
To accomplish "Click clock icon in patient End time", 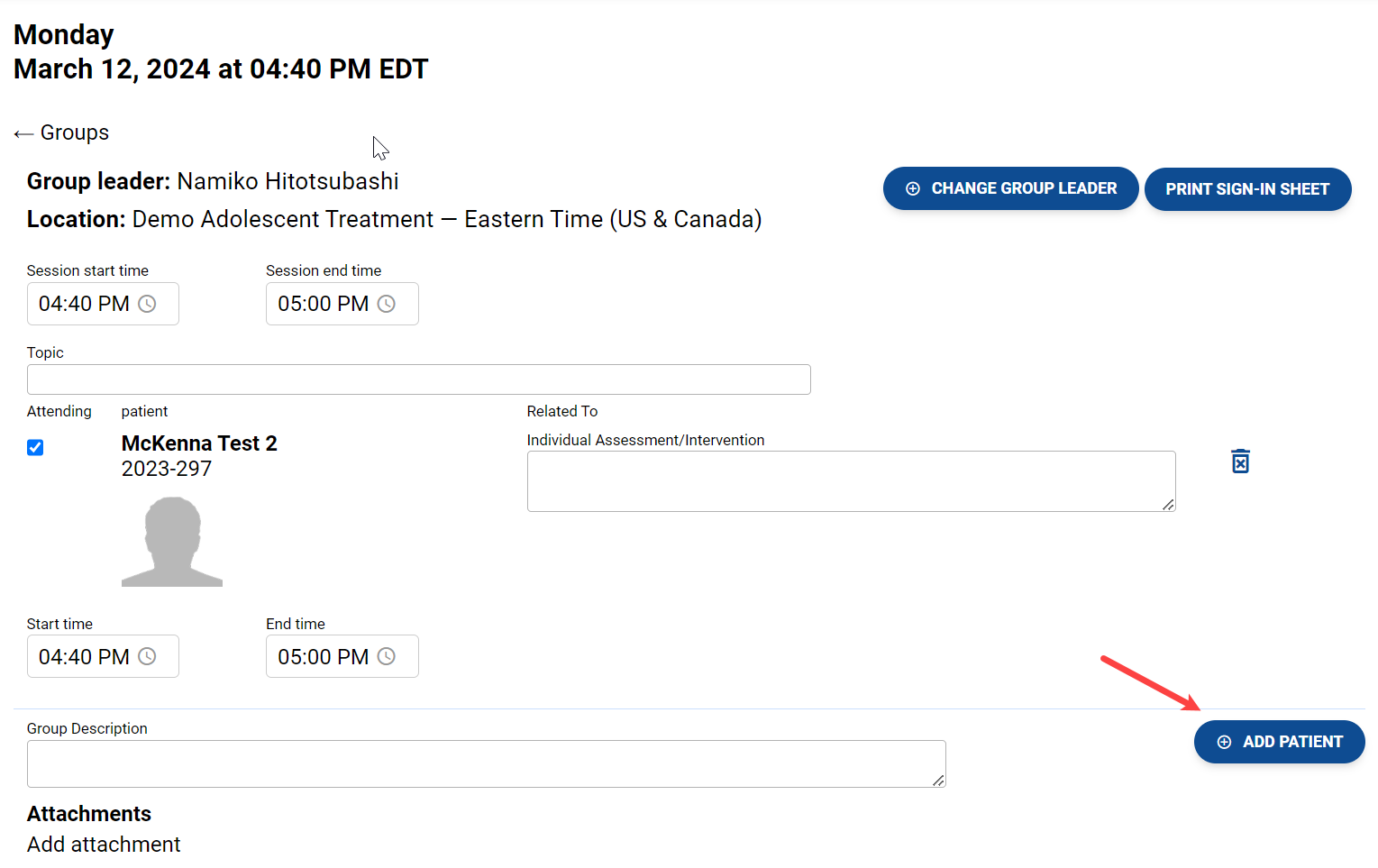I will click(x=386, y=656).
